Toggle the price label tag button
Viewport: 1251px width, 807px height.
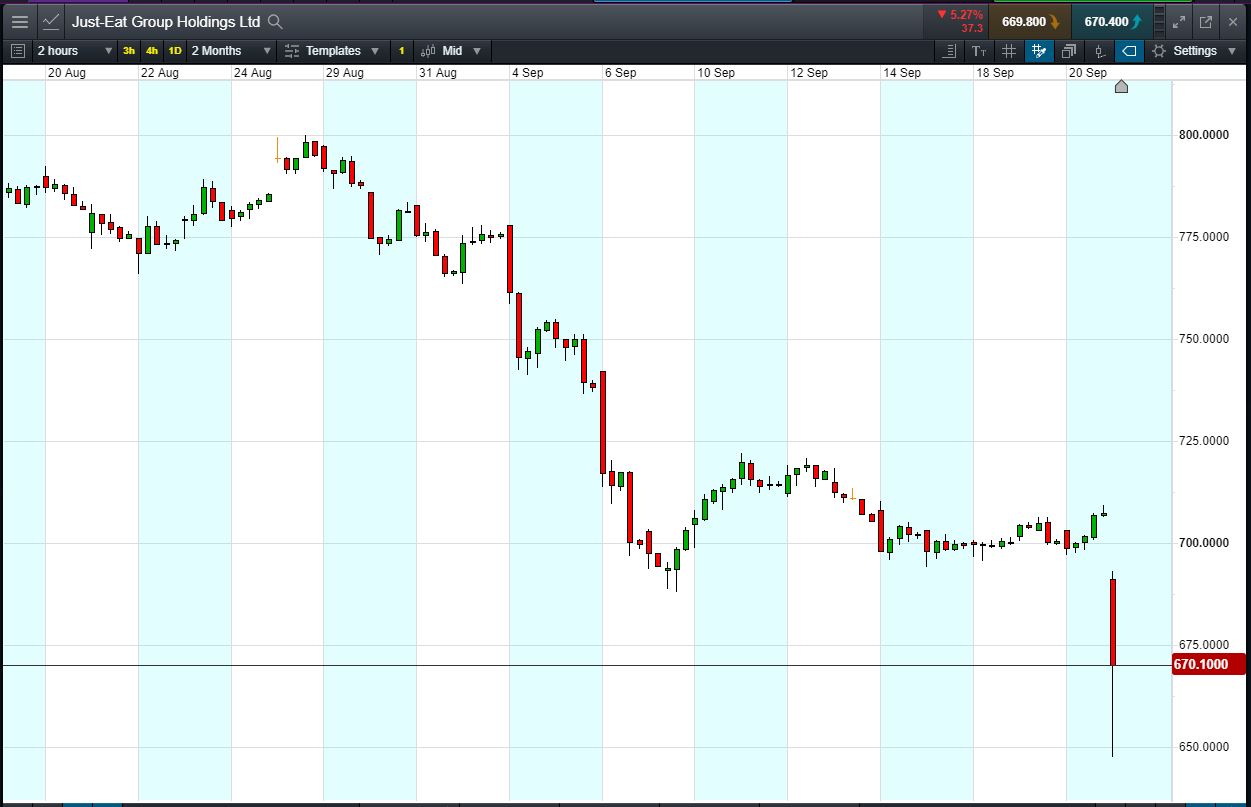click(1129, 51)
